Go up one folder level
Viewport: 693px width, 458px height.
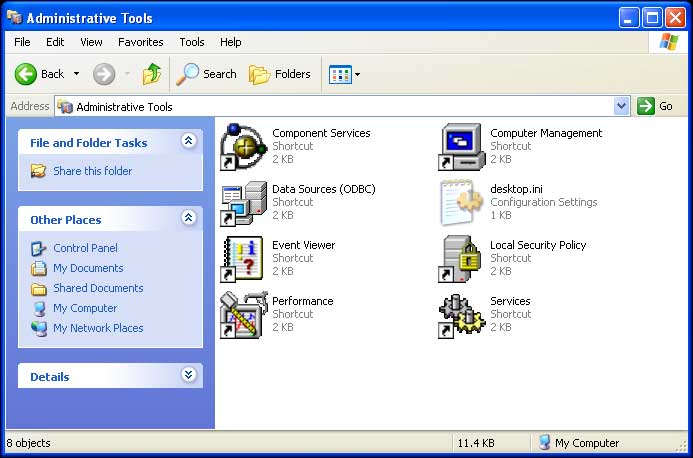tap(152, 74)
